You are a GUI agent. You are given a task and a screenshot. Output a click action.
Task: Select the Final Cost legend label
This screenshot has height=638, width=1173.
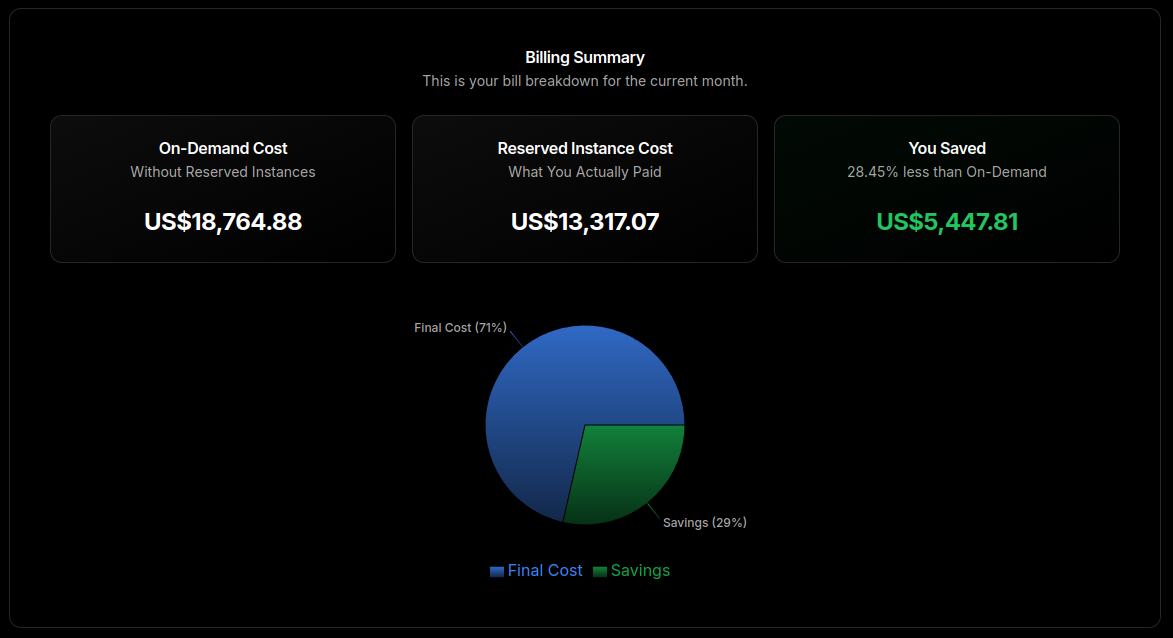546,570
